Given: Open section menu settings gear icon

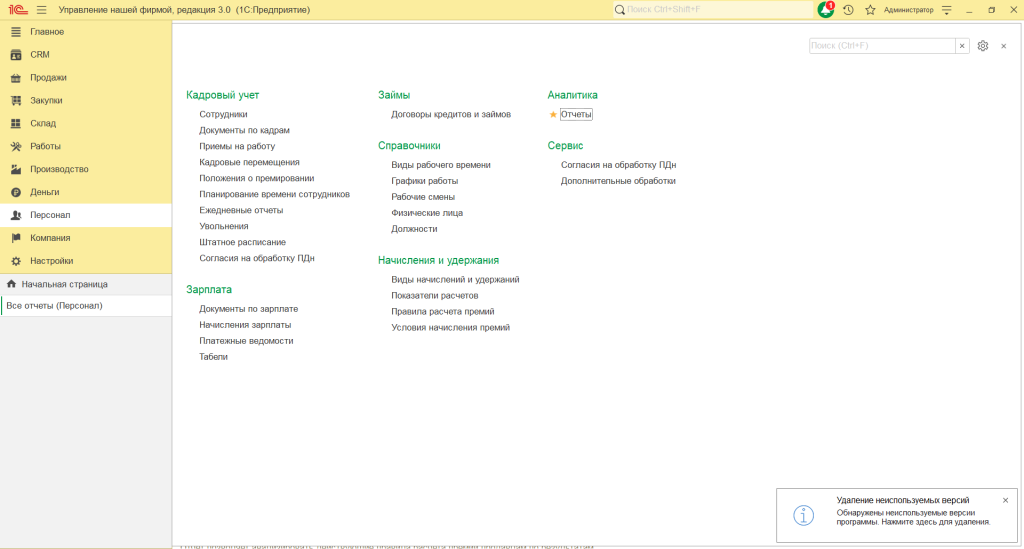Looking at the screenshot, I should pyautogui.click(x=983, y=46).
